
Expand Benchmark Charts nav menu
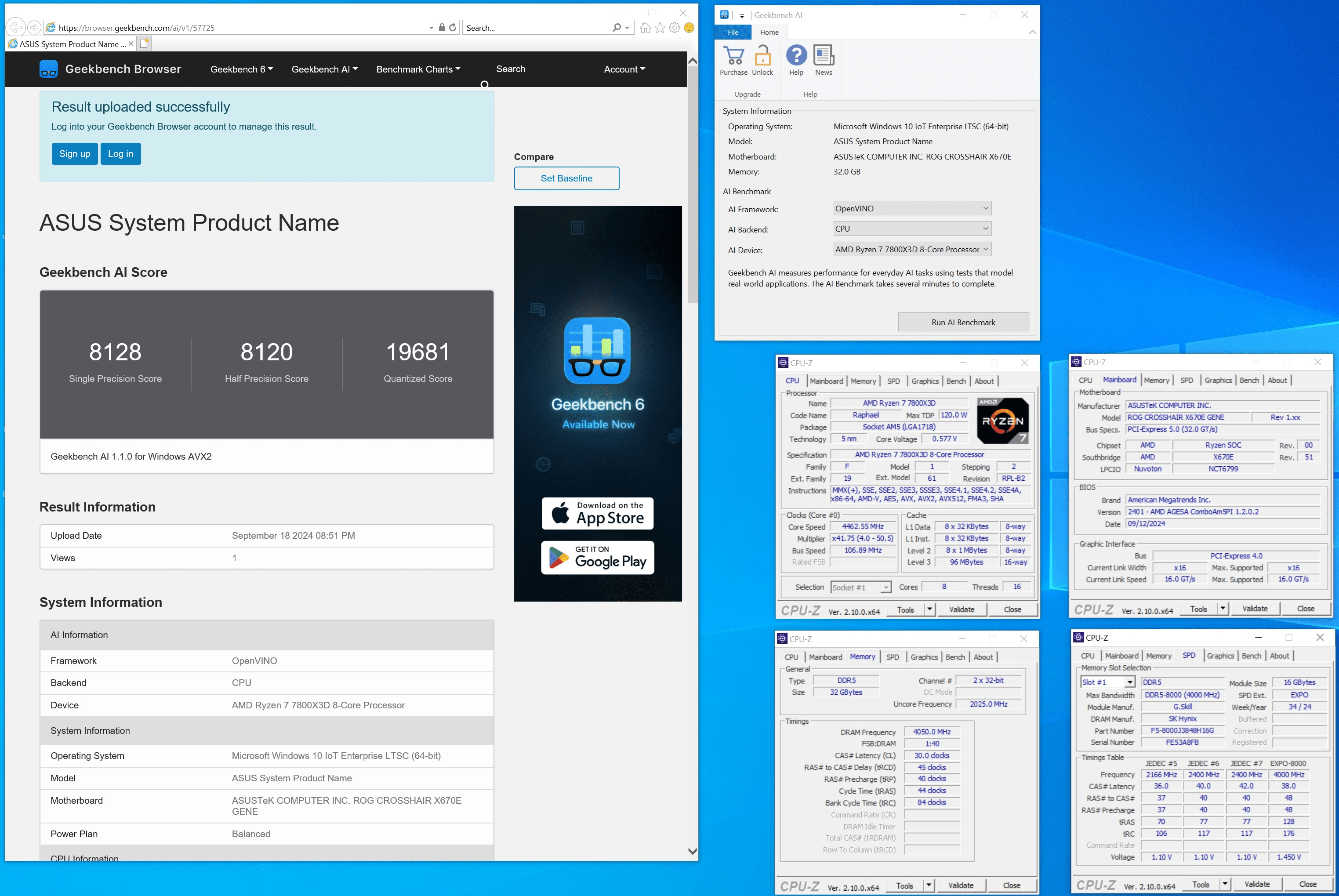pos(418,69)
